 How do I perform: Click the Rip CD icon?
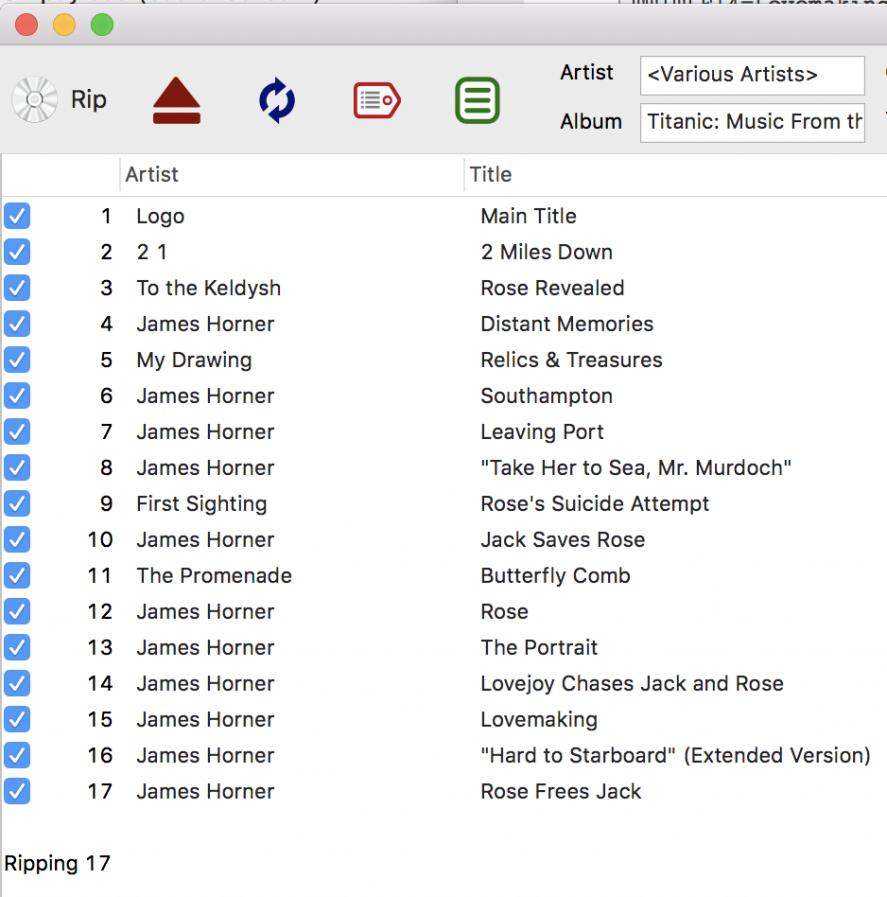tap(35, 100)
